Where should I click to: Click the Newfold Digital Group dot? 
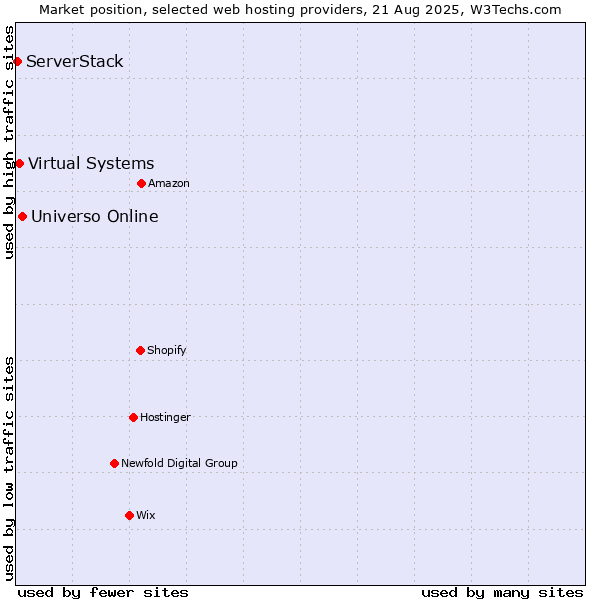[x=114, y=464]
